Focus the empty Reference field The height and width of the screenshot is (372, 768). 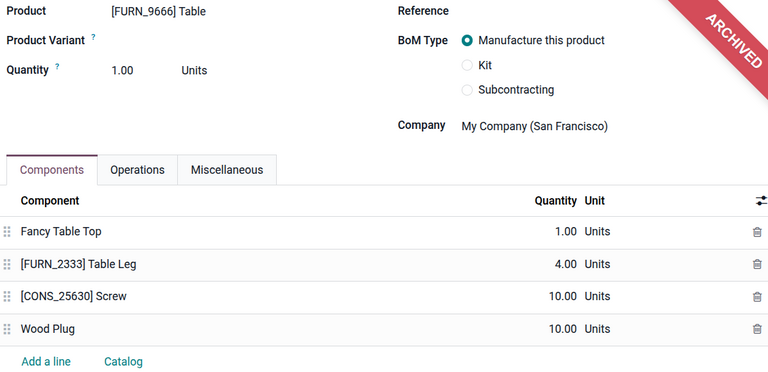[x=607, y=12]
